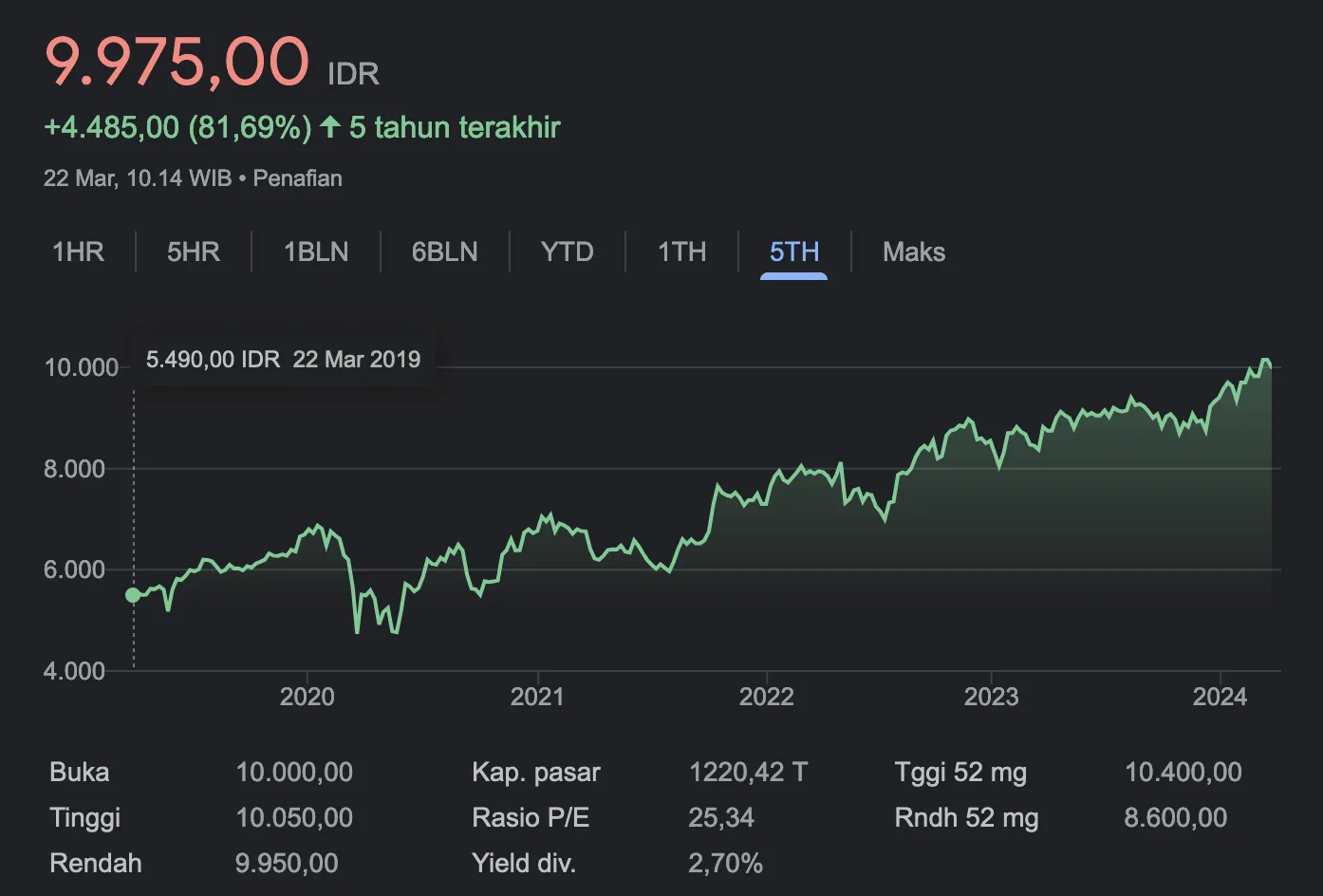Click the Tggi 52 mg label
This screenshot has height=896, width=1323.
click(x=960, y=773)
